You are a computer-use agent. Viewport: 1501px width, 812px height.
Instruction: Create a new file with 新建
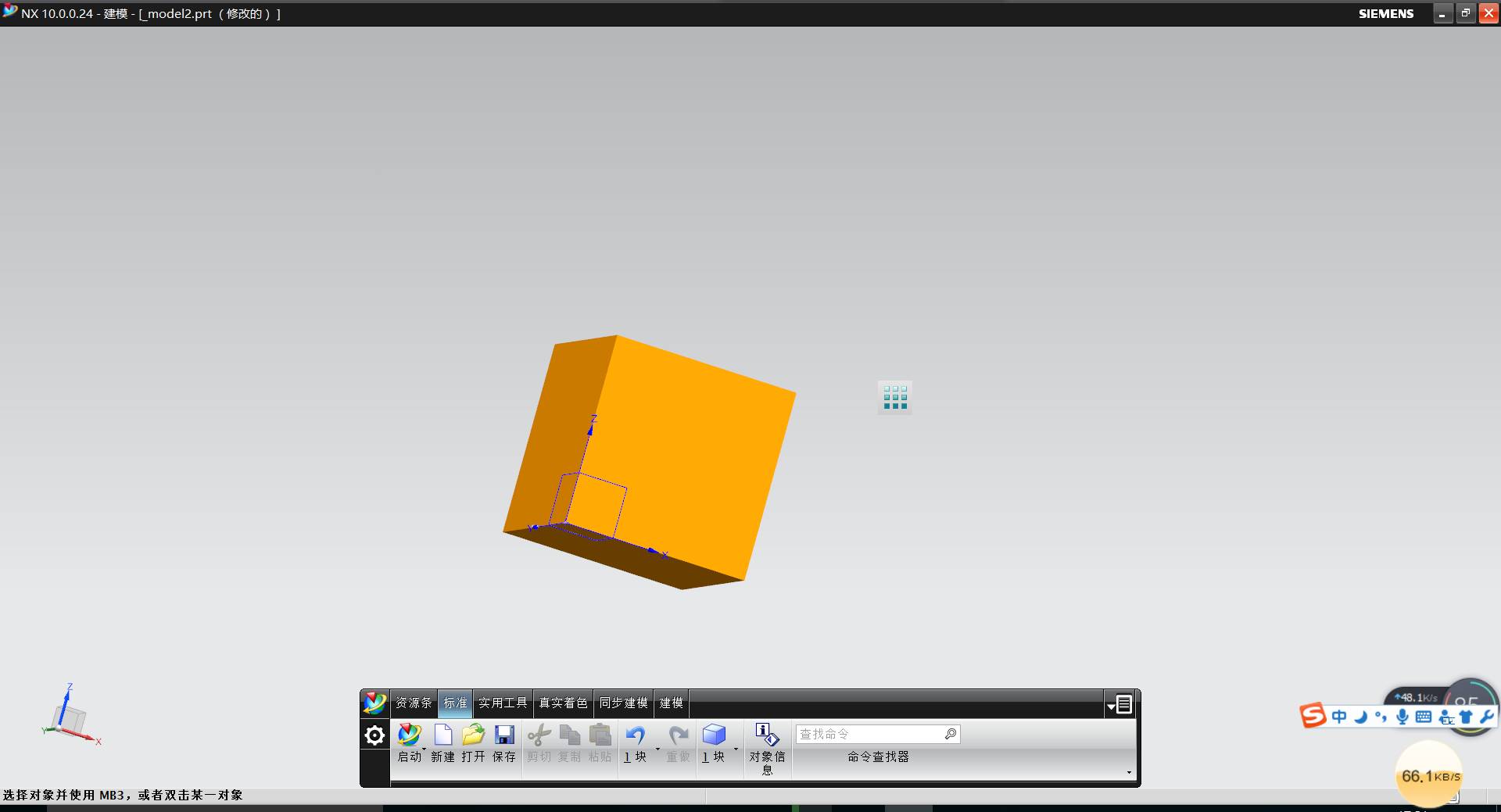pos(442,735)
